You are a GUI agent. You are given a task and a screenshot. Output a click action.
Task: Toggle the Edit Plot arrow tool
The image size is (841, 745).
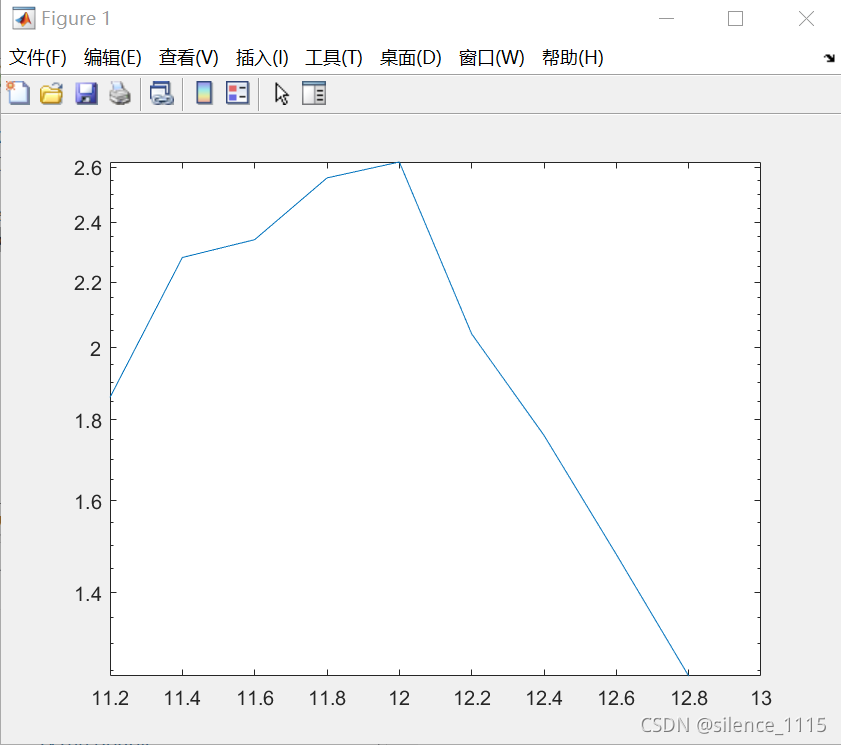pyautogui.click(x=282, y=94)
